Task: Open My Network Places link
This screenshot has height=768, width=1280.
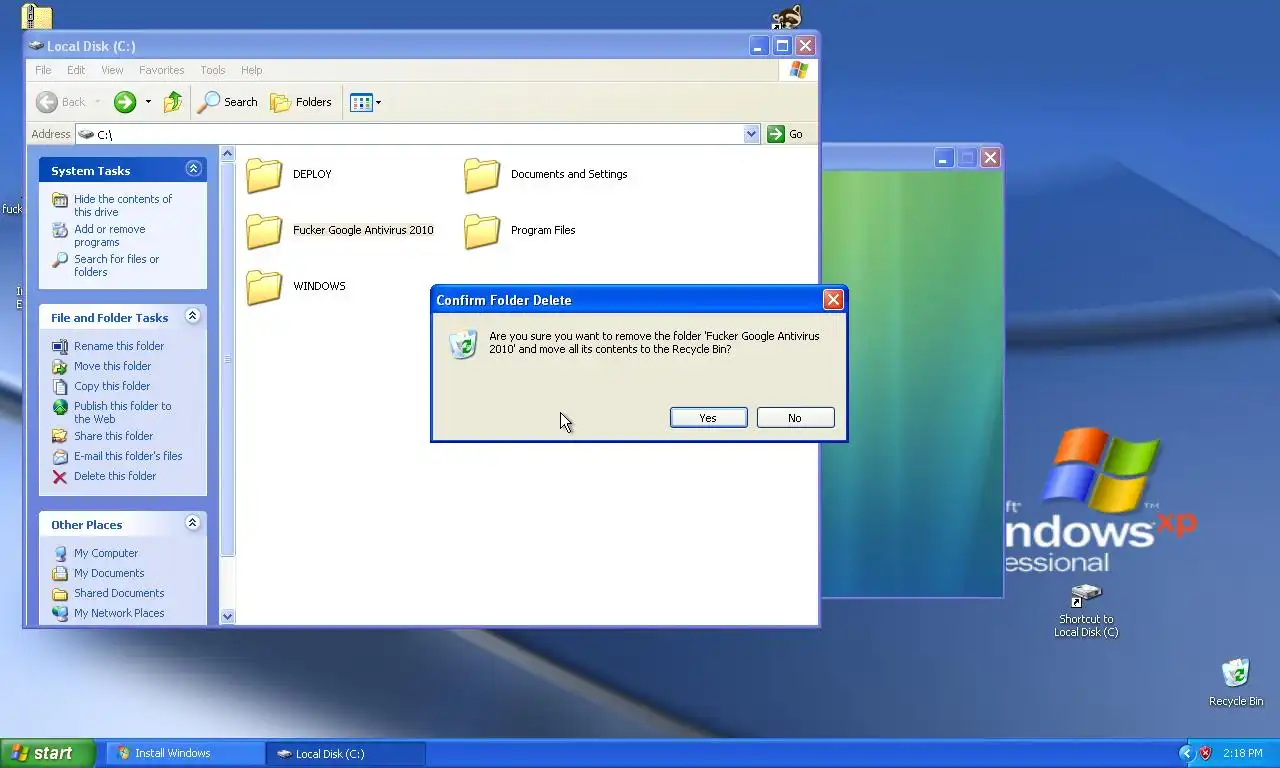Action: click(x=119, y=613)
